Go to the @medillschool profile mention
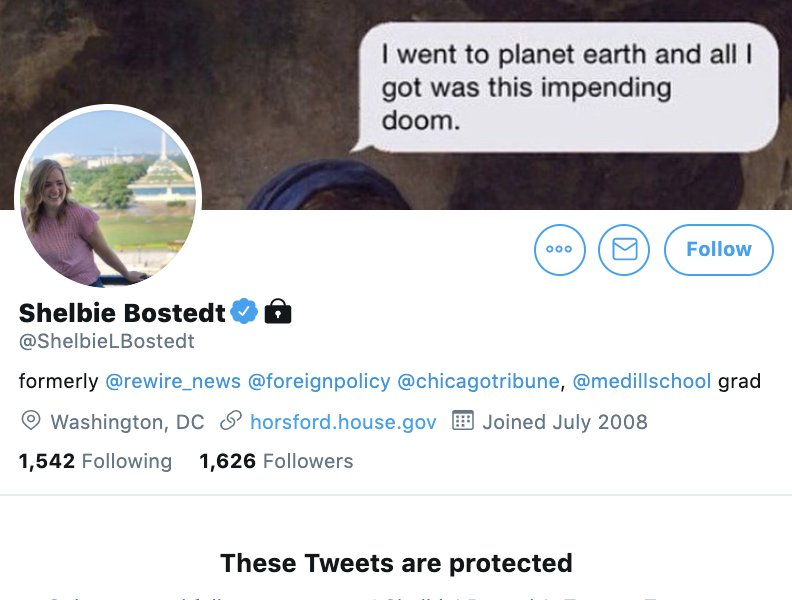 coord(642,381)
